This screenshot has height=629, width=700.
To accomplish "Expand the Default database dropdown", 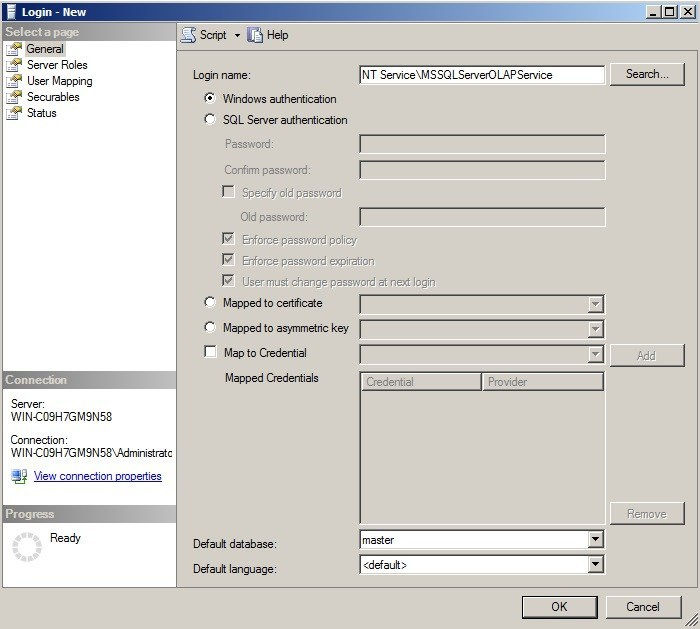I will (x=596, y=539).
